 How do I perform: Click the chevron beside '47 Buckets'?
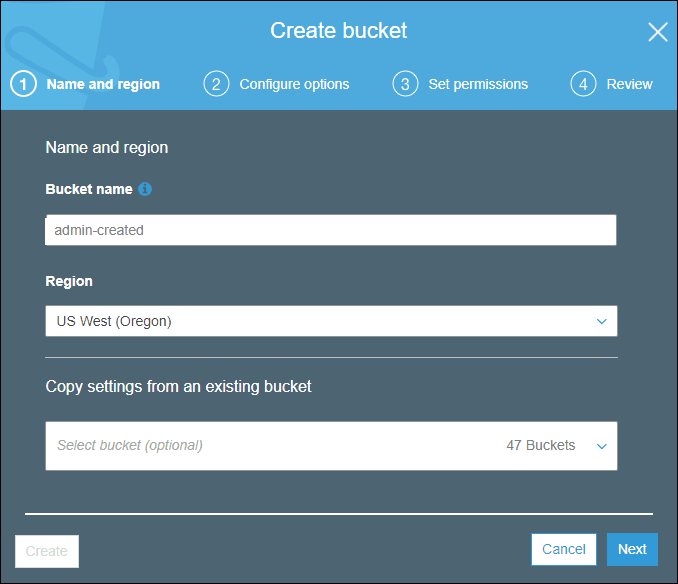point(601,446)
